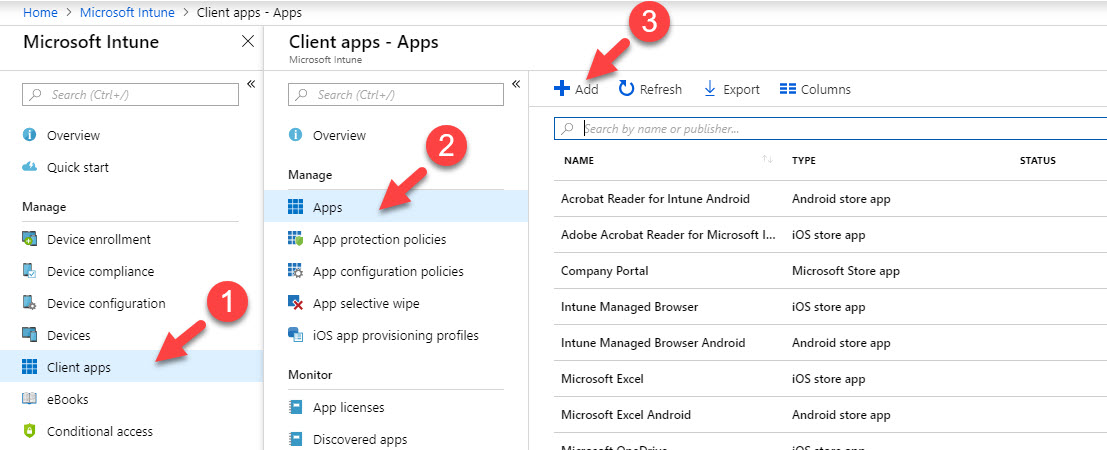Click the Overview info icon in Intune menu

pos(30,135)
